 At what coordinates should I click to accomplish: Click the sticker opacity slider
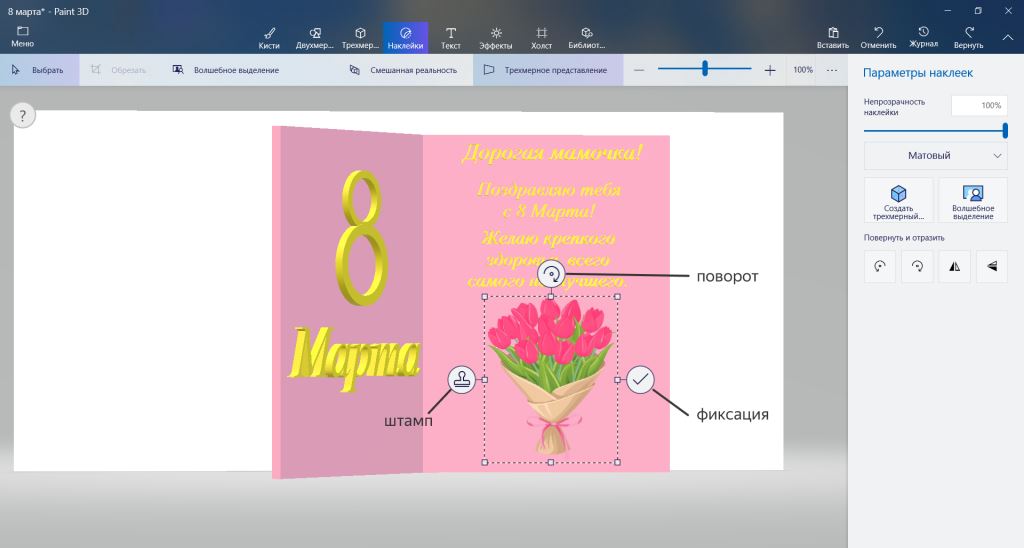click(935, 131)
